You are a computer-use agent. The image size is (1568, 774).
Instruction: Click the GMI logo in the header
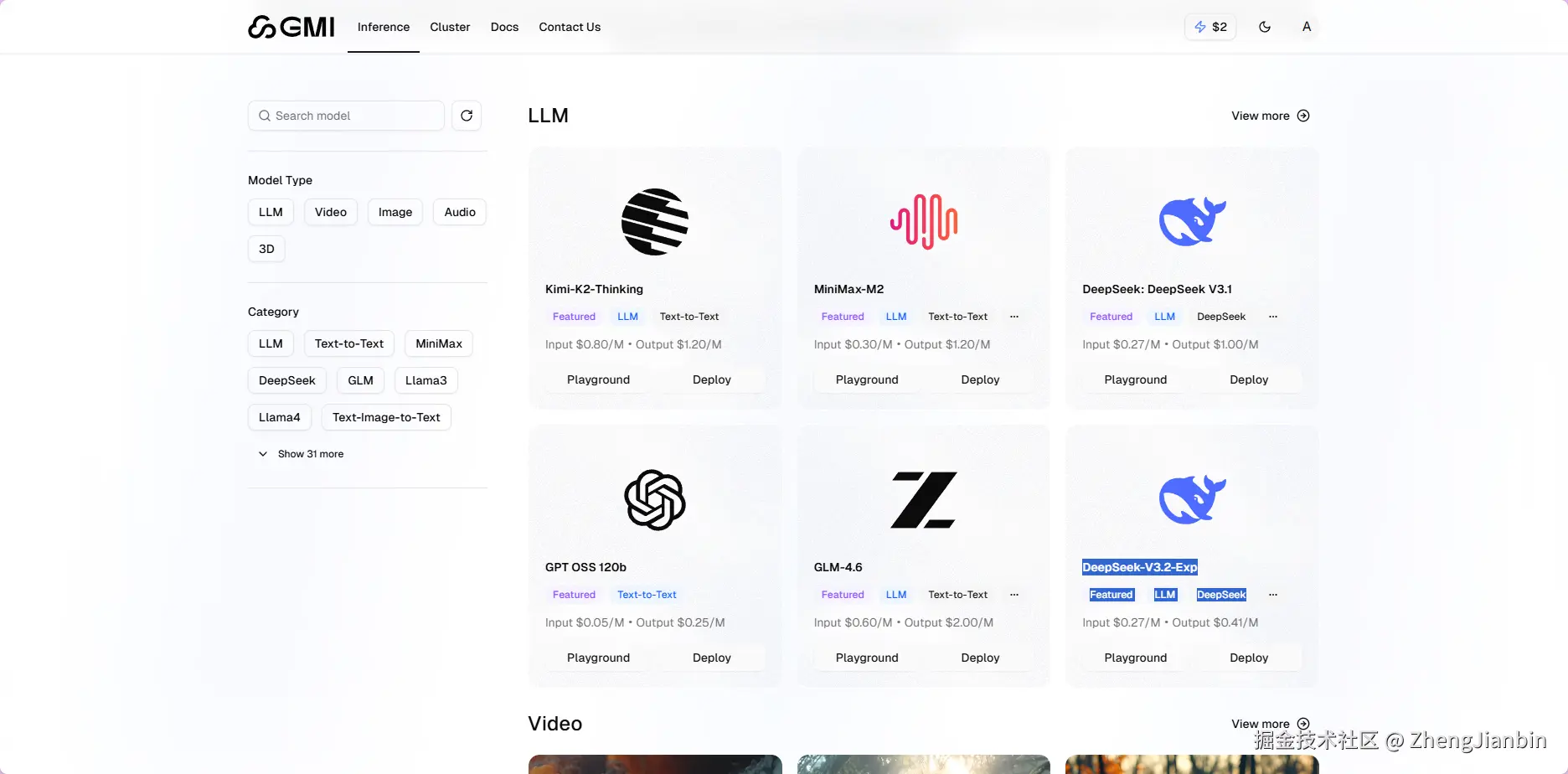click(x=291, y=27)
